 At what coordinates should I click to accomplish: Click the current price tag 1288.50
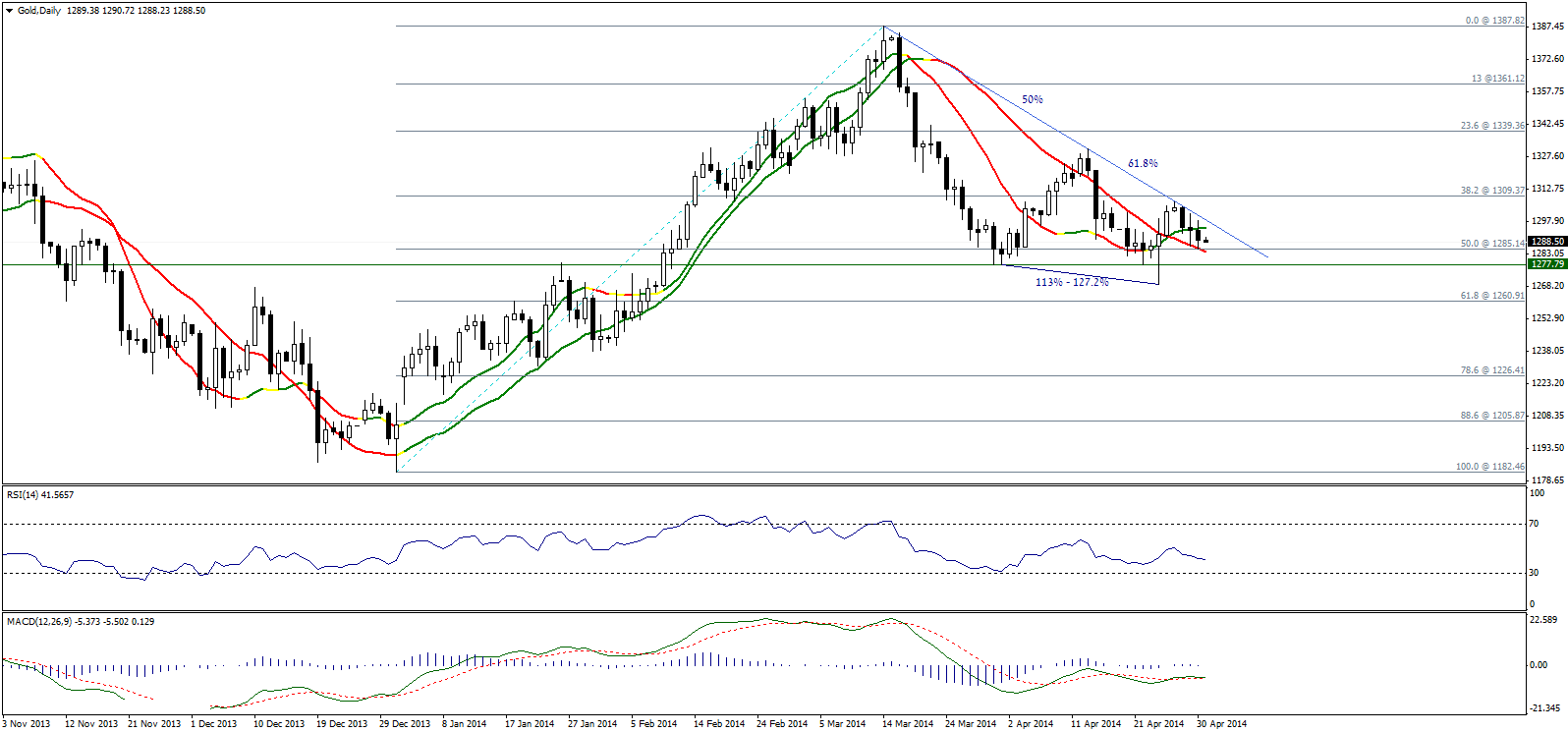coord(1547,241)
